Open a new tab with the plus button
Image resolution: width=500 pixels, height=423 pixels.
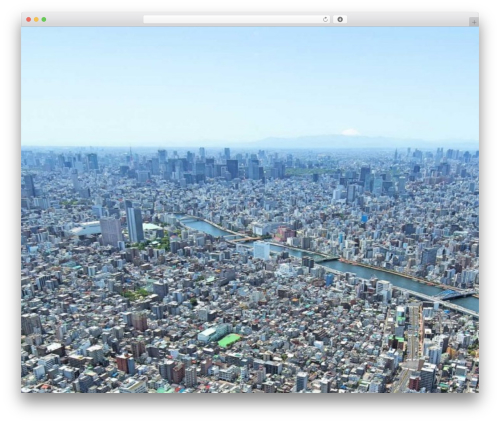[x=474, y=22]
